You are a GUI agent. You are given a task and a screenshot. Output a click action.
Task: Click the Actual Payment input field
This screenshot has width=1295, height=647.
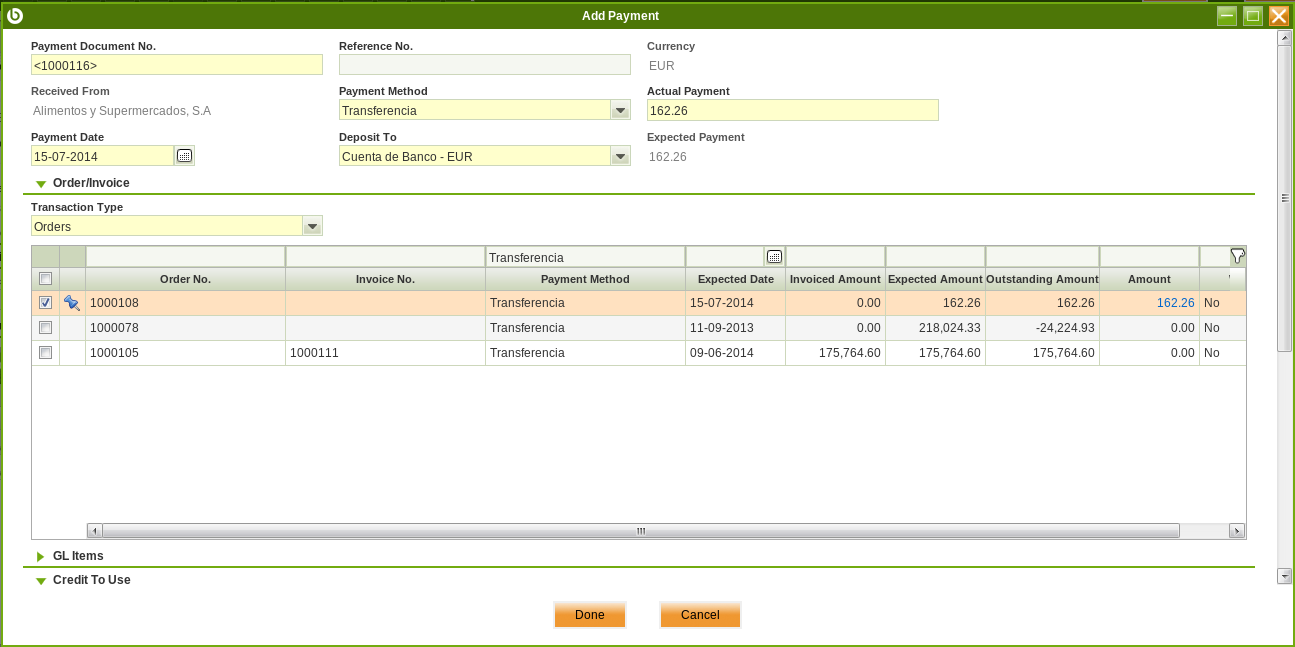[x=792, y=110]
